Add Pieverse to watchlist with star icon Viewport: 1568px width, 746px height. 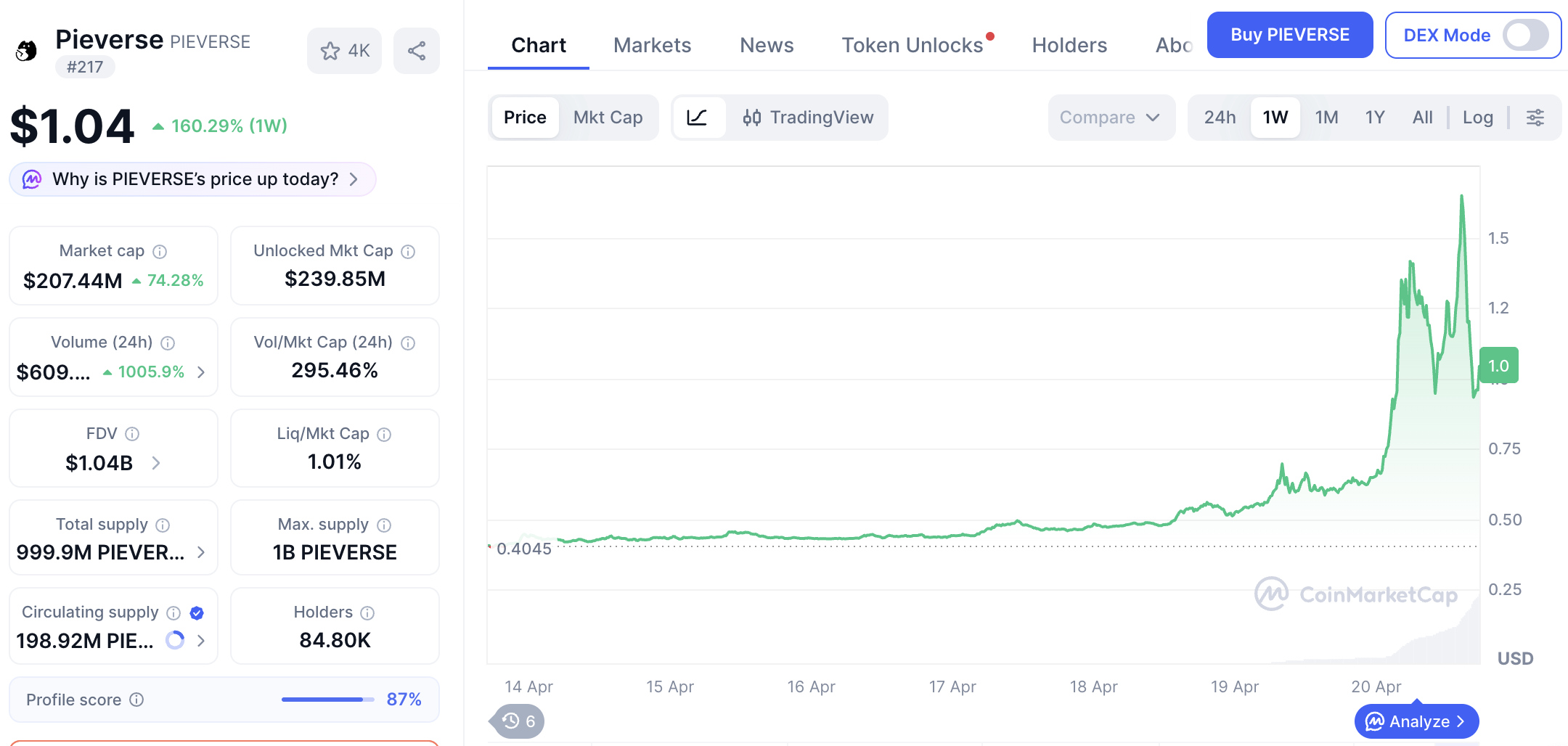(344, 51)
